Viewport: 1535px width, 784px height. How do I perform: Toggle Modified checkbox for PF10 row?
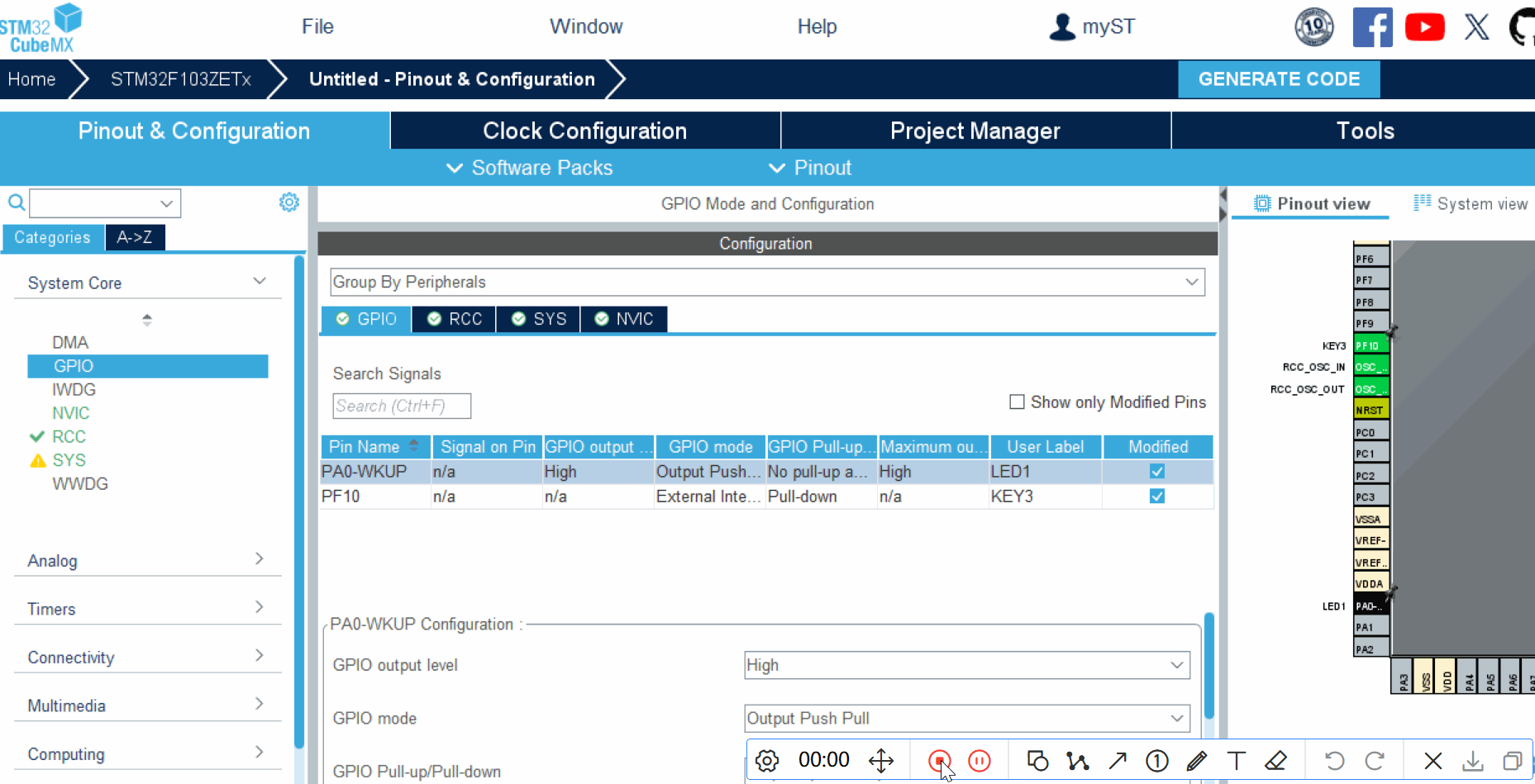pos(1157,496)
